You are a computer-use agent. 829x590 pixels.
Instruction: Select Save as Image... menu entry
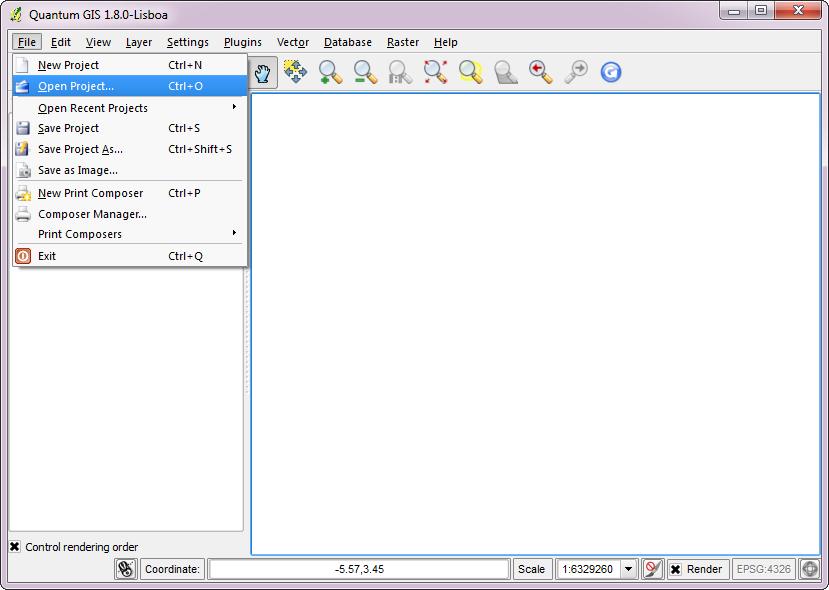(130, 170)
